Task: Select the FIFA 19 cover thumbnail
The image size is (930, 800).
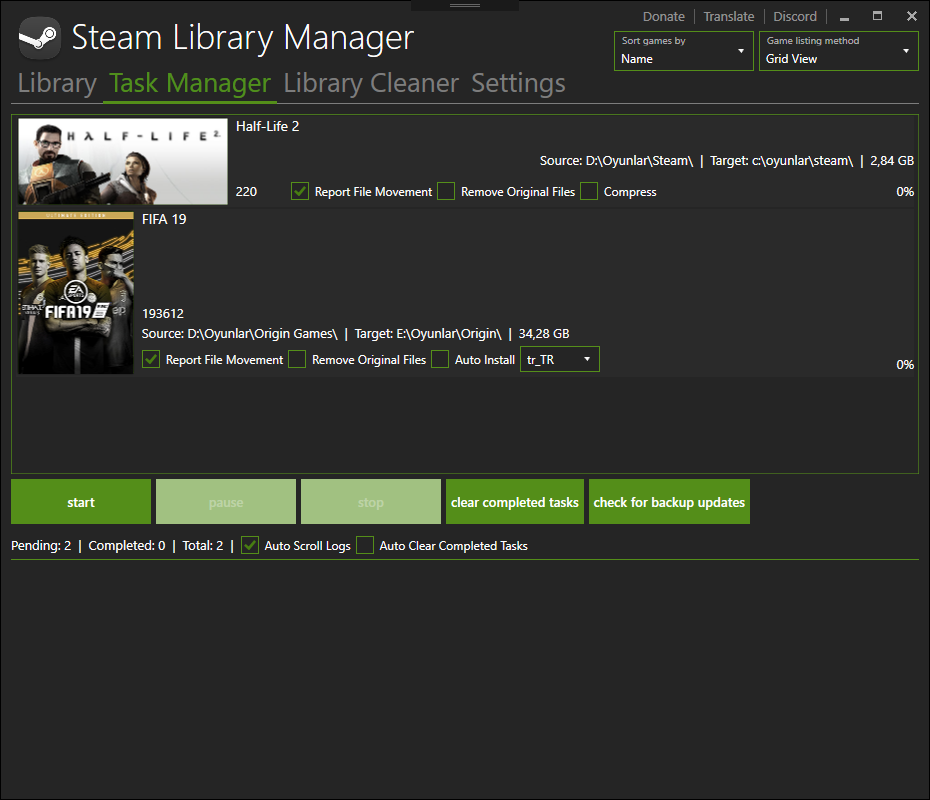Action: tap(76, 293)
